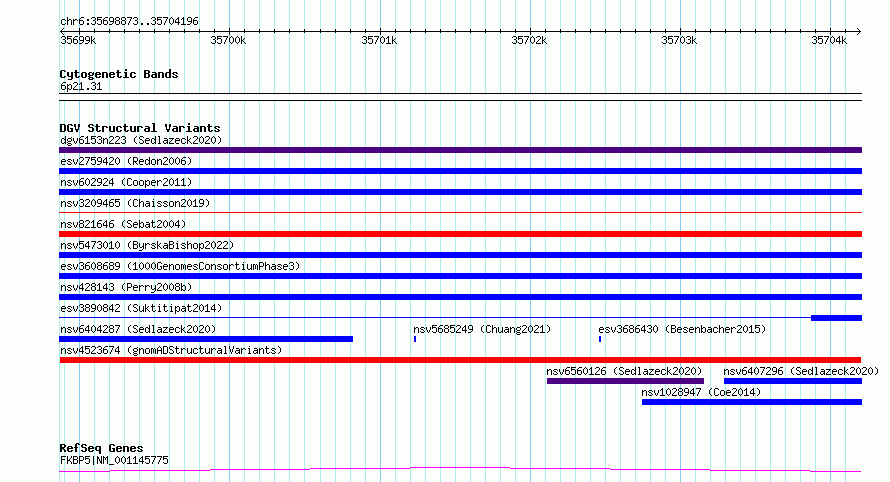Click nsv4523674 (gnomADStructuralVariants) label

point(171,350)
